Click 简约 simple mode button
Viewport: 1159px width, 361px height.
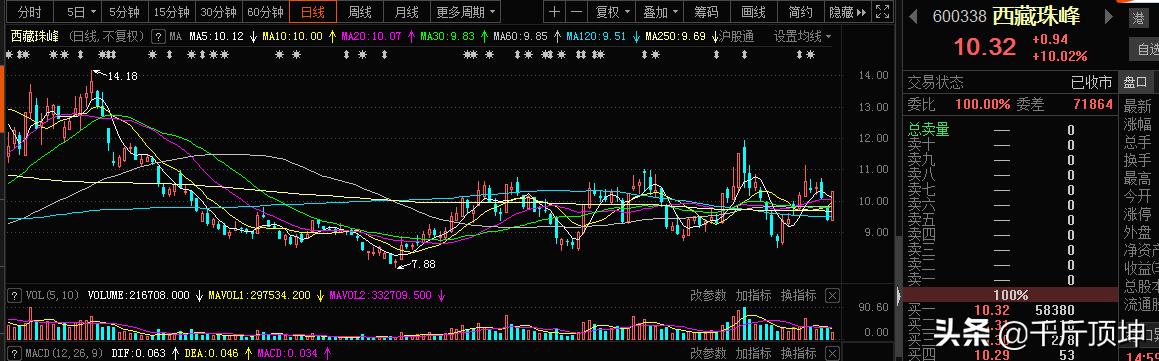[x=801, y=12]
